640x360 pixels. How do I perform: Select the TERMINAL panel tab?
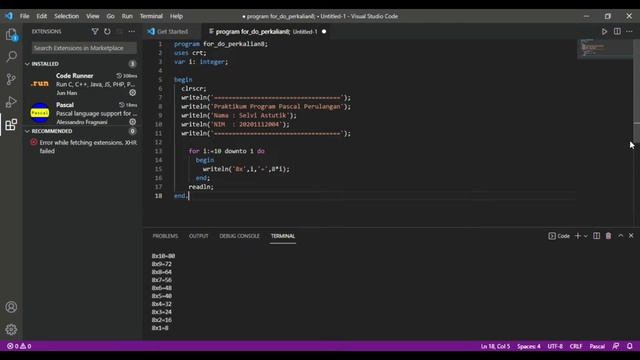[x=283, y=236]
